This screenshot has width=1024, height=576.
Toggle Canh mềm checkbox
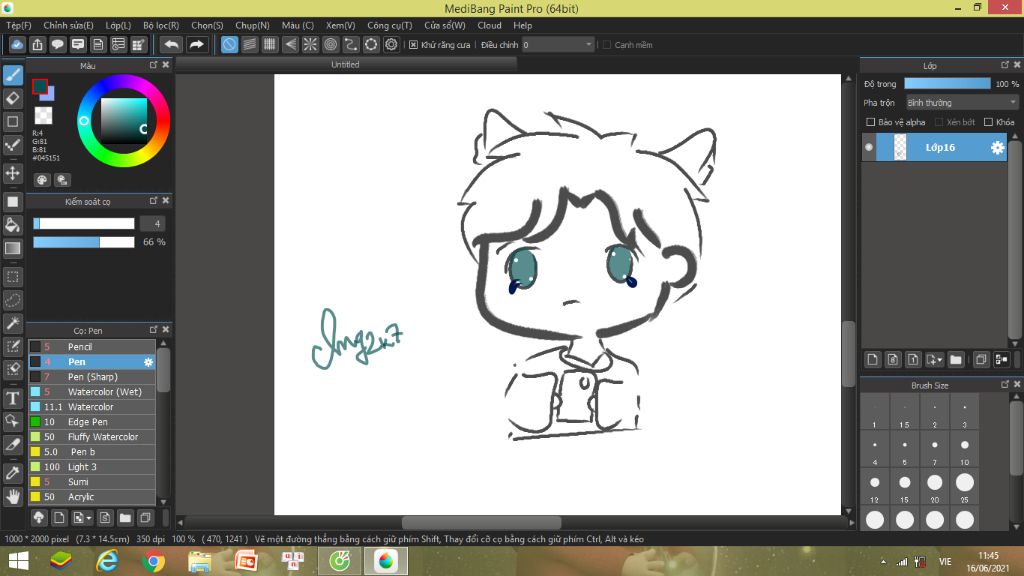607,44
